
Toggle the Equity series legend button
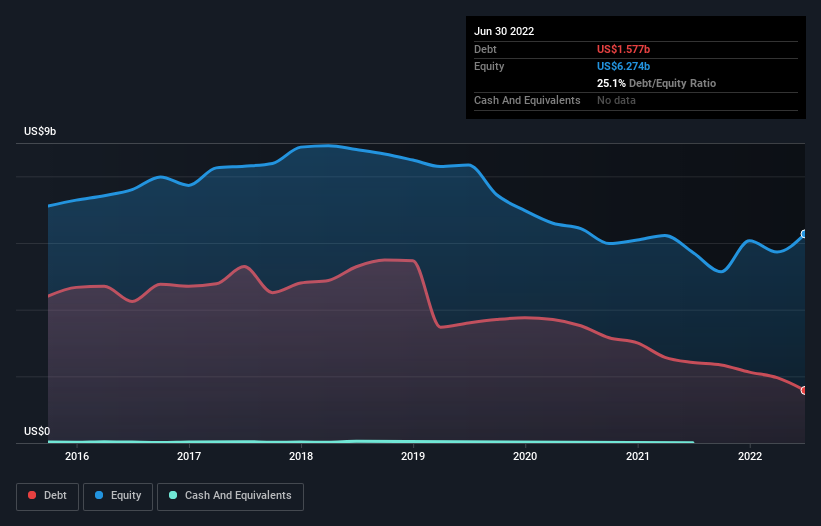pos(118,496)
